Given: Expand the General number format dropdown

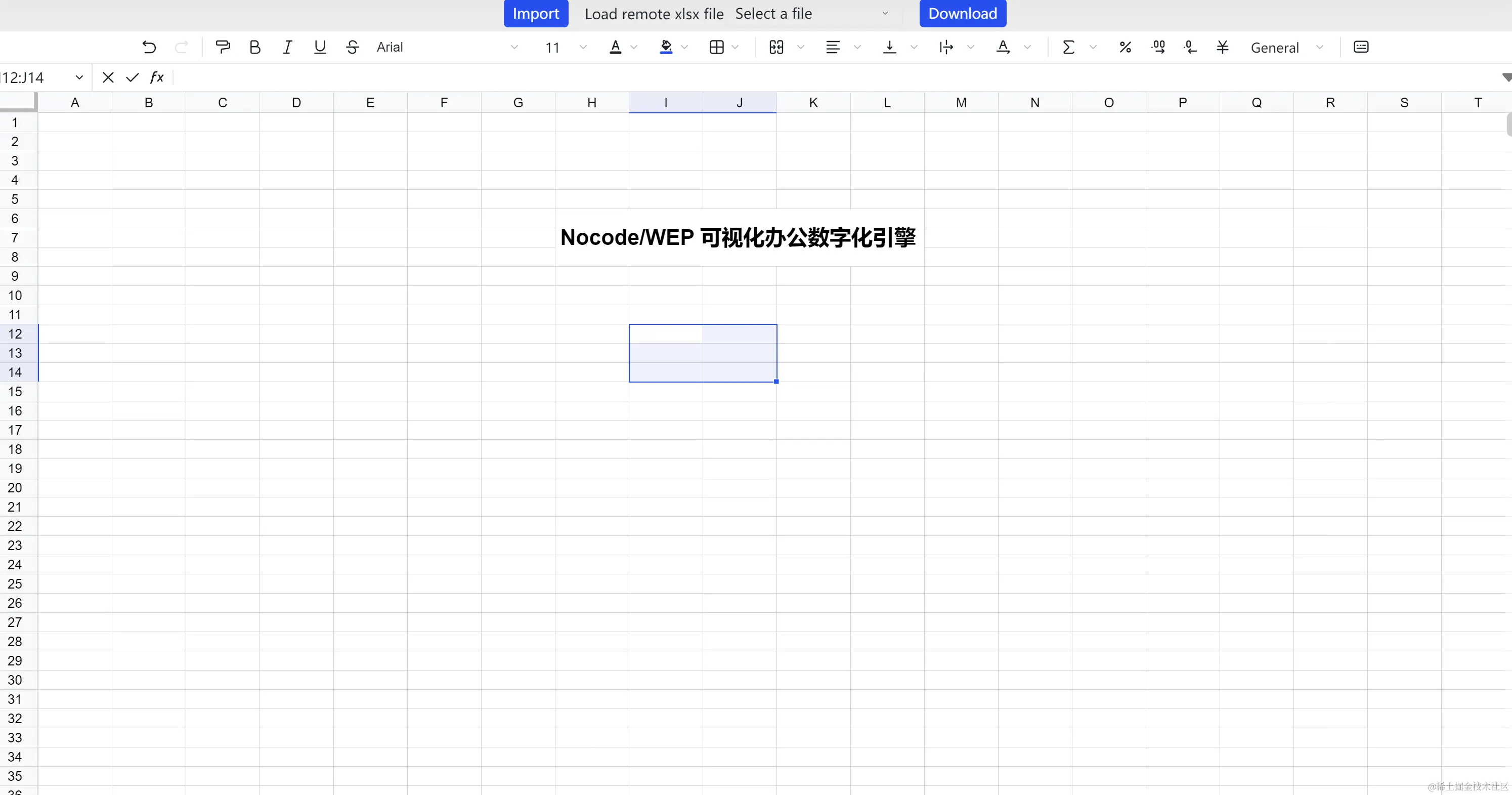Looking at the screenshot, I should (1286, 47).
